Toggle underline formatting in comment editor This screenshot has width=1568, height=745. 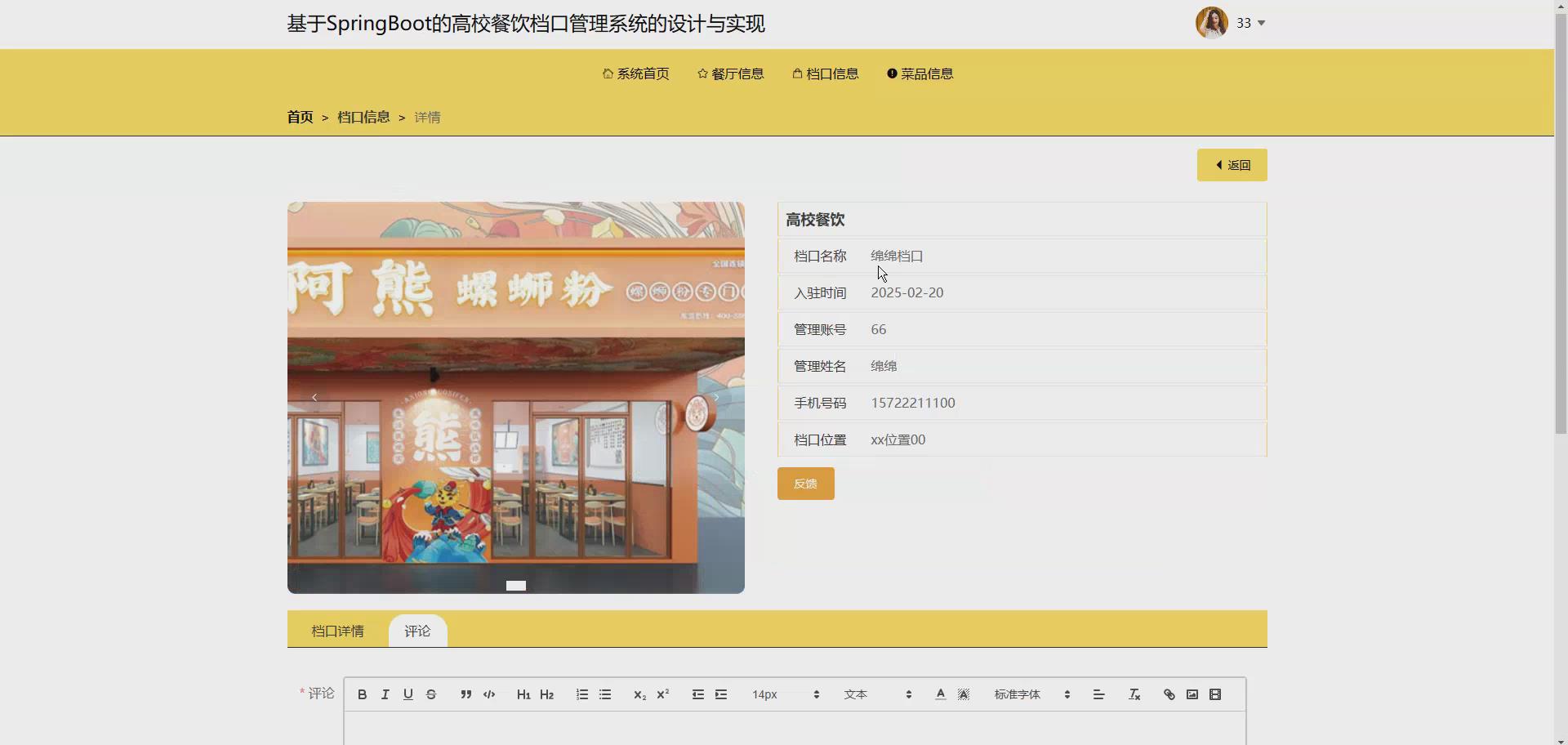pyautogui.click(x=408, y=694)
